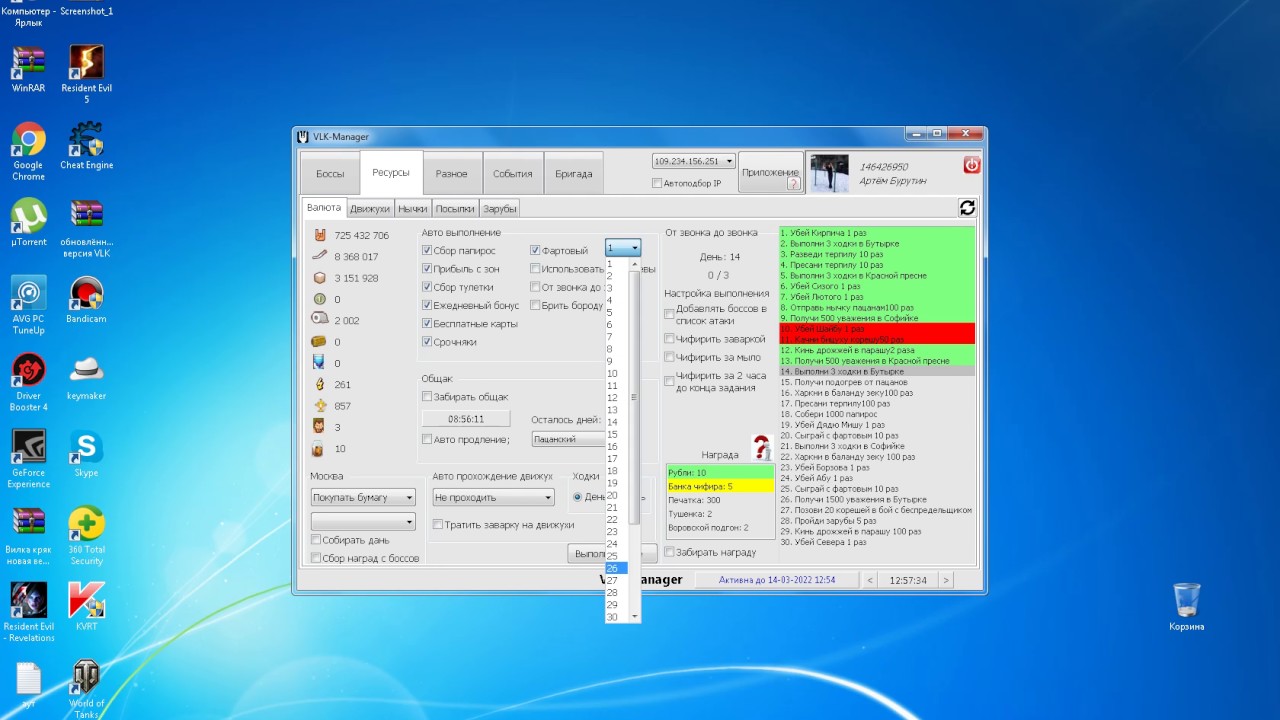1280x720 pixels.
Task: Enable the Чифирить заваркой checkbox
Action: [x=670, y=339]
